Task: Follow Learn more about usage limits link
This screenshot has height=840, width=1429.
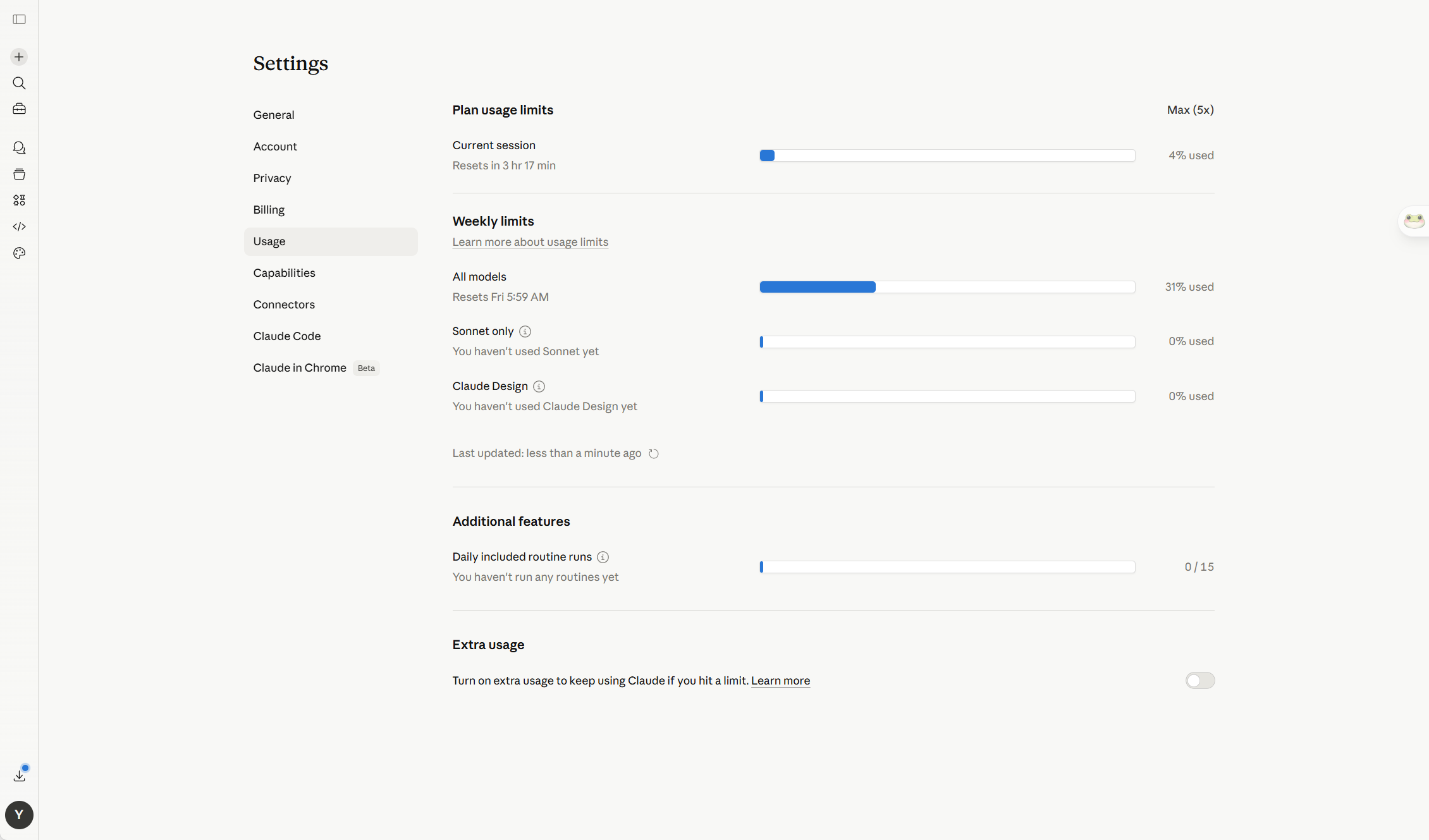Action: click(x=530, y=242)
